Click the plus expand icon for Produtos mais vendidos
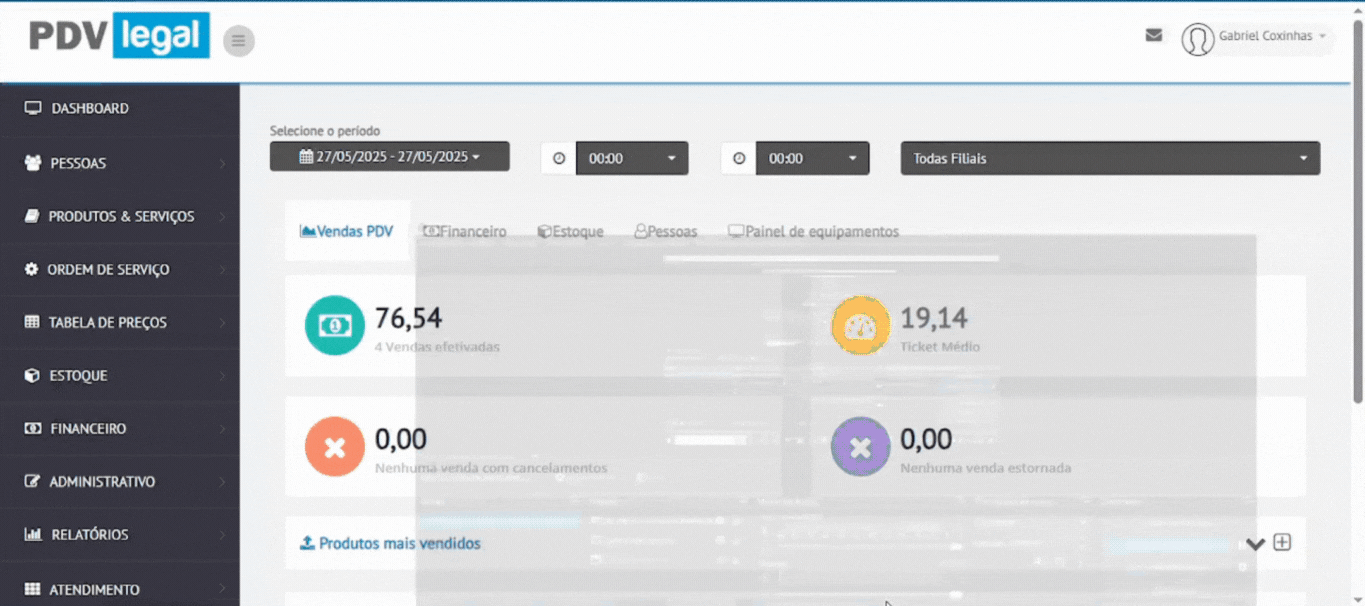Viewport: 1365px width, 606px height. pos(1282,543)
